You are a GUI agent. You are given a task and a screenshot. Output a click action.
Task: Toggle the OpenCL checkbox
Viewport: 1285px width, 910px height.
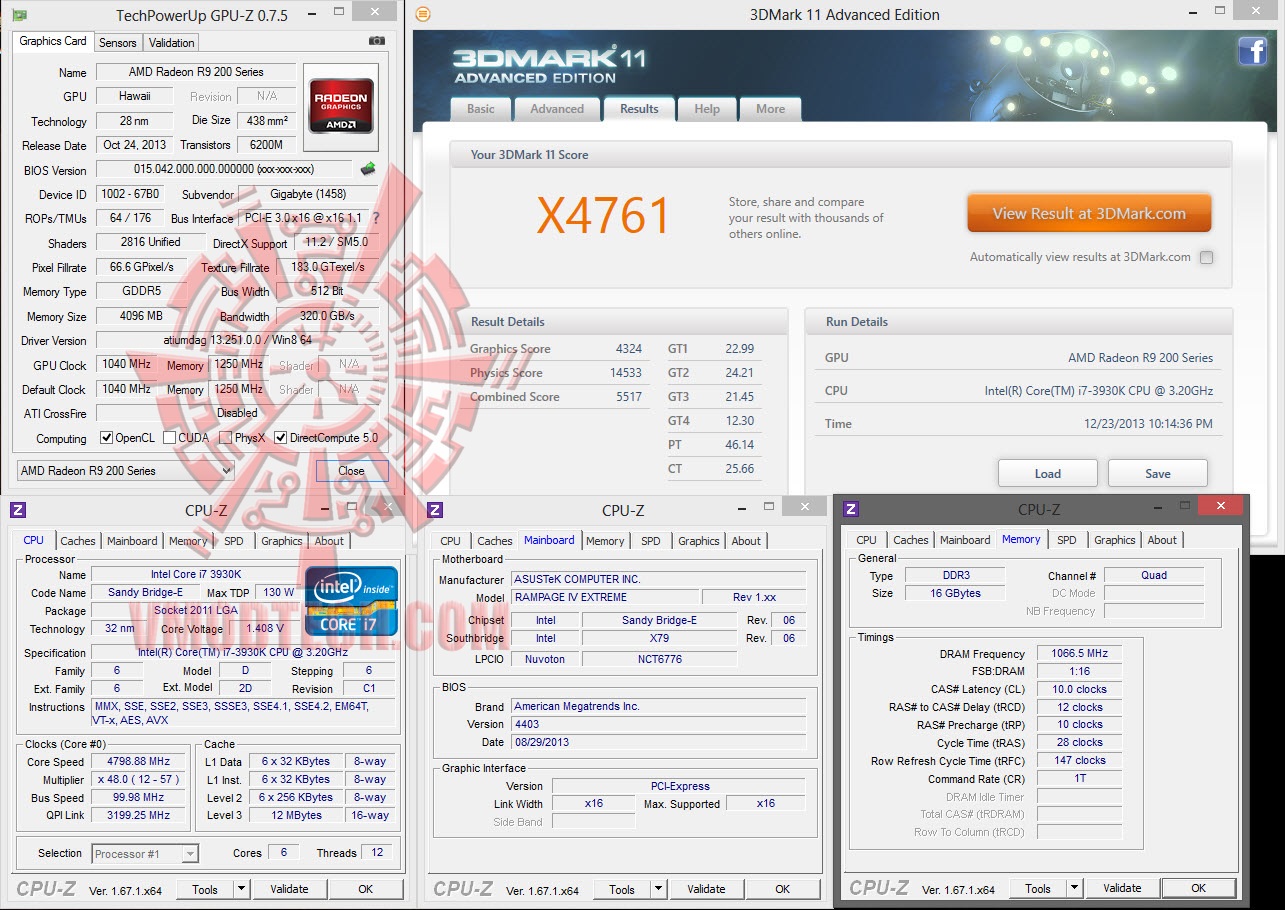tap(107, 438)
